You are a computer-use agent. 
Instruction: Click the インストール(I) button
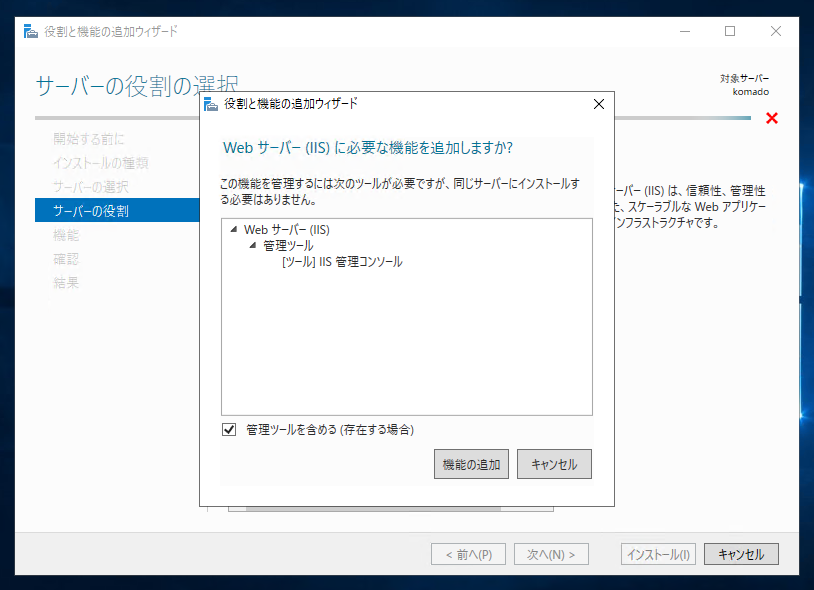point(658,554)
